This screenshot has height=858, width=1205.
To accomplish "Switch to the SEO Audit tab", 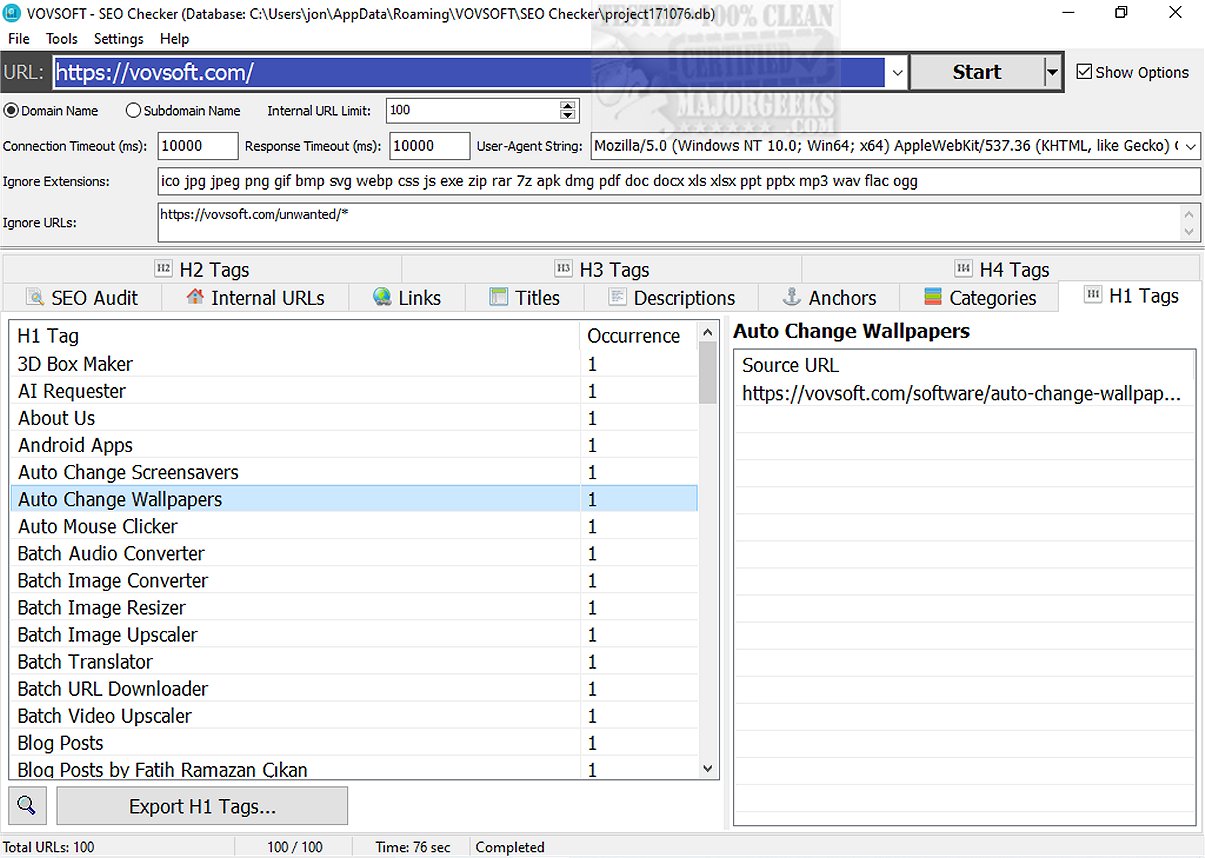I will [83, 297].
